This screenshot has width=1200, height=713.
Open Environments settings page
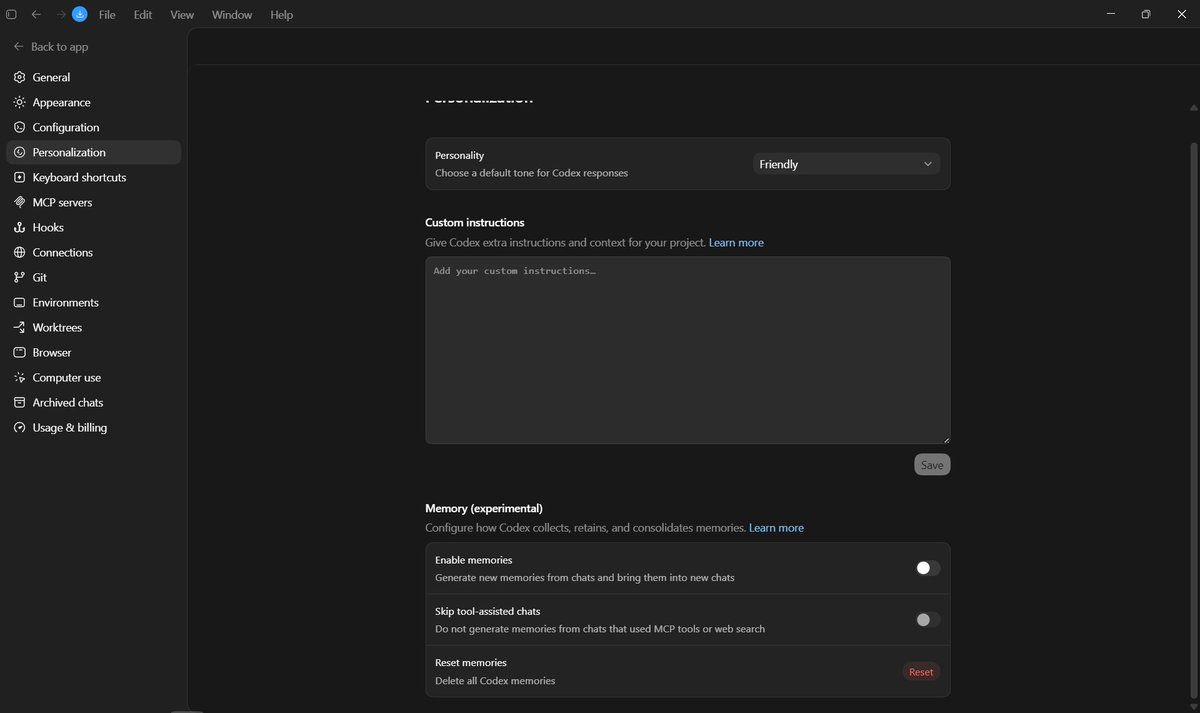point(93,302)
